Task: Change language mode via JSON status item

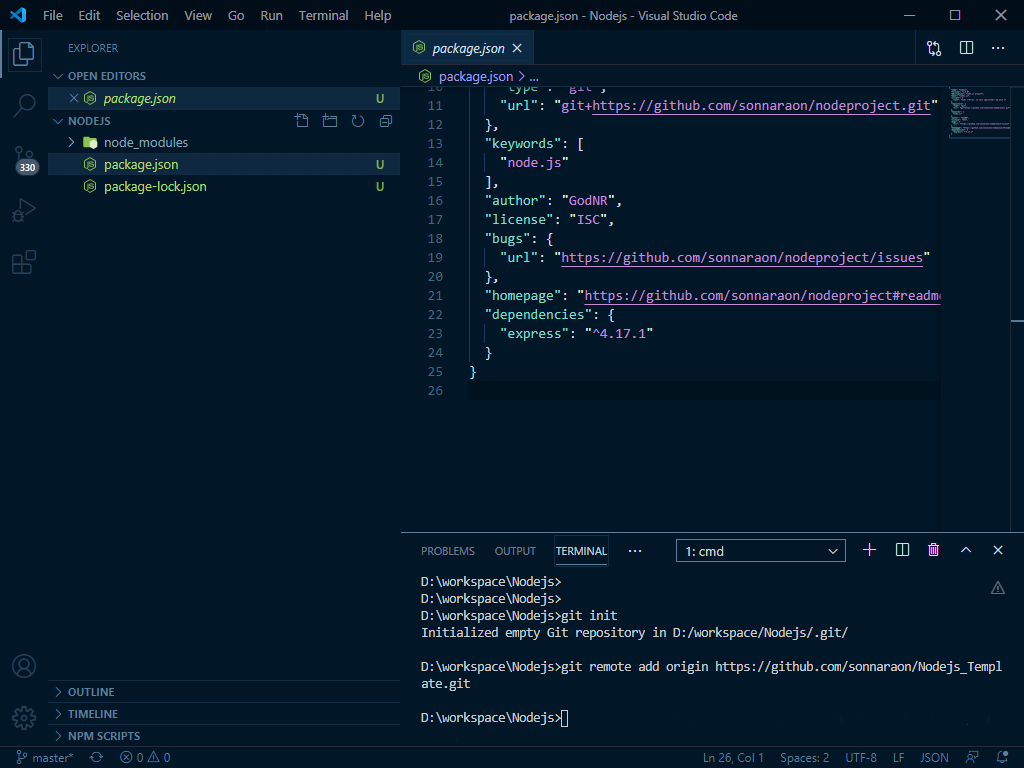Action: pos(934,758)
